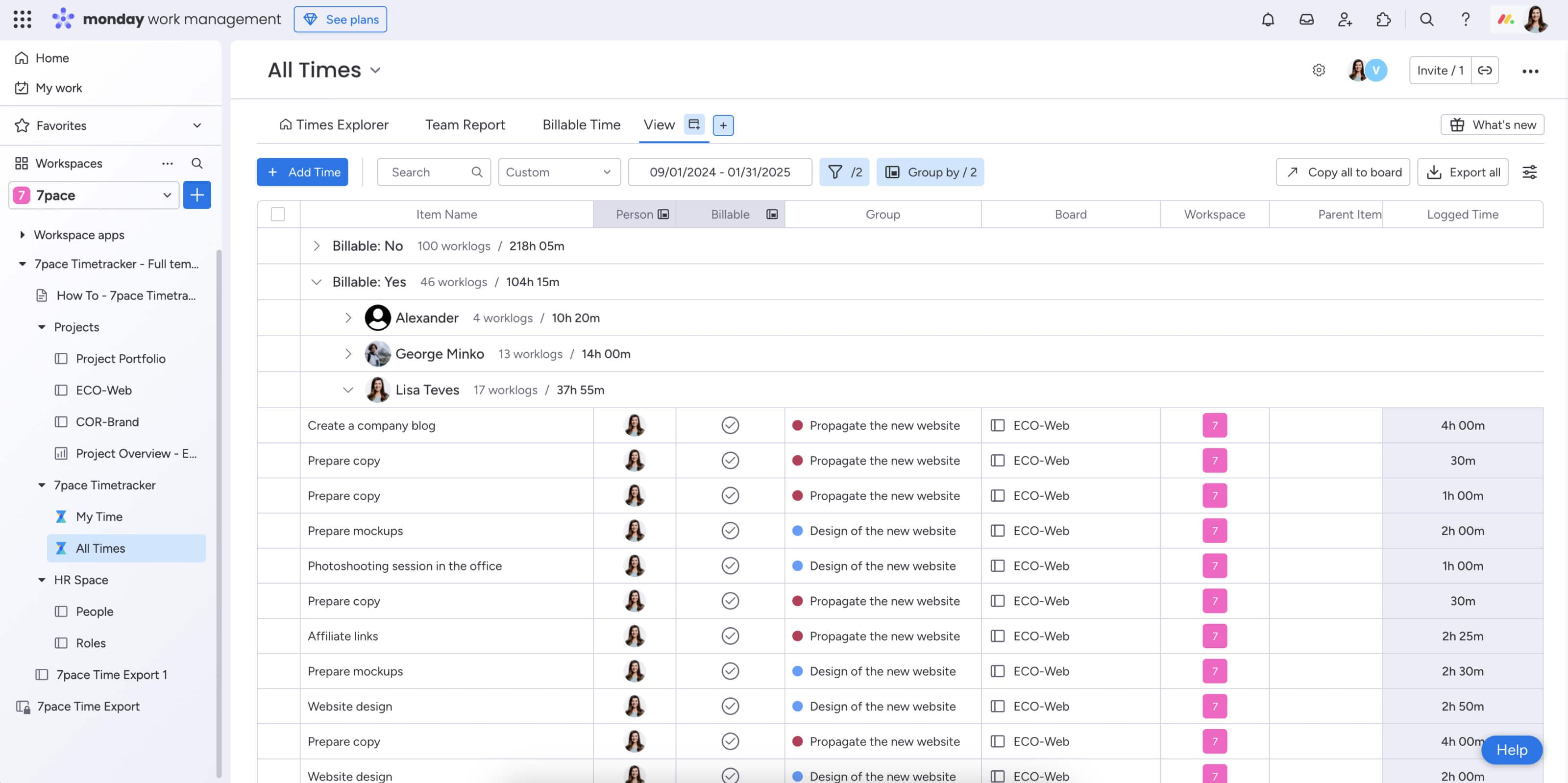
Task: Expand George Minko's worklogs
Action: (x=347, y=354)
